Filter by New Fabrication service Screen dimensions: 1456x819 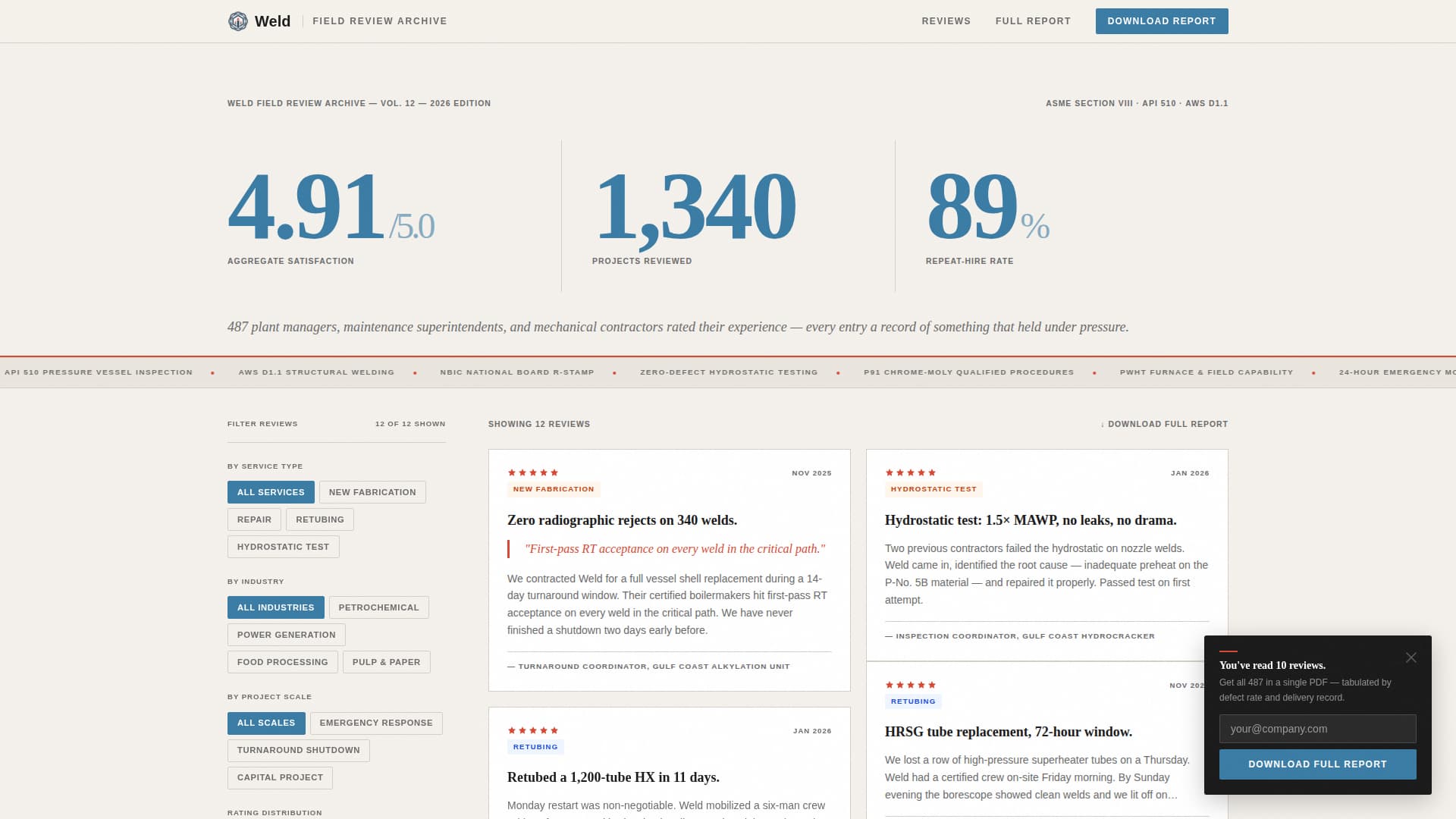(x=372, y=492)
